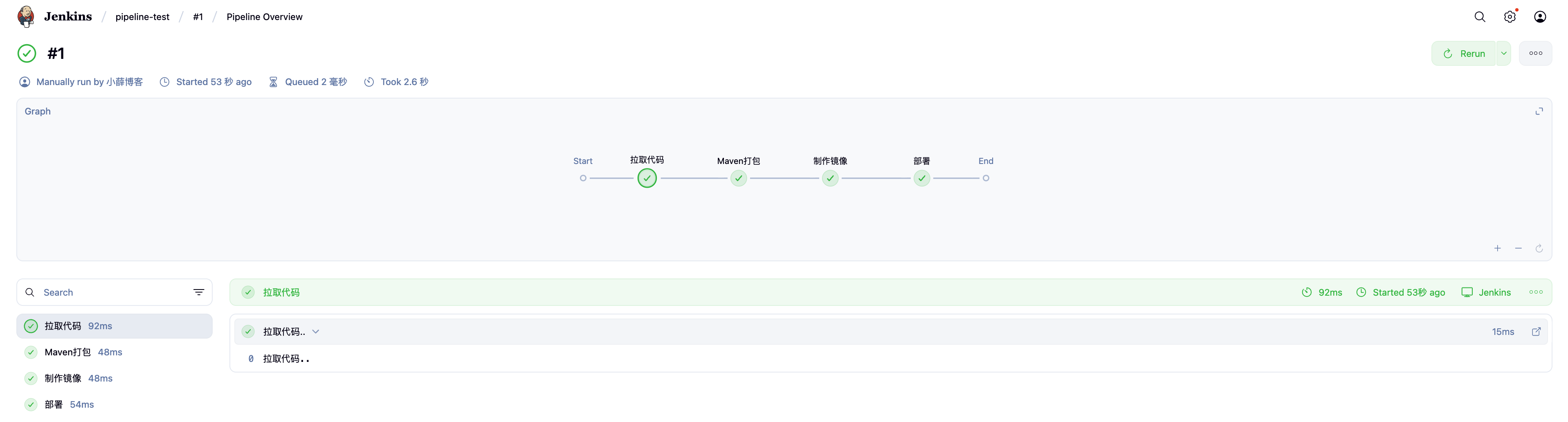This screenshot has height=422, width=1568.
Task: Click the Graph panel label
Action: coord(37,112)
